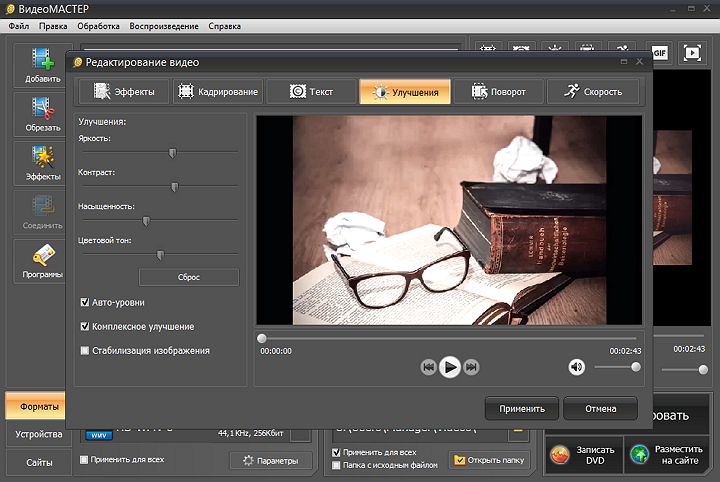Click the next frame forward button
720x482 pixels.
(471, 367)
